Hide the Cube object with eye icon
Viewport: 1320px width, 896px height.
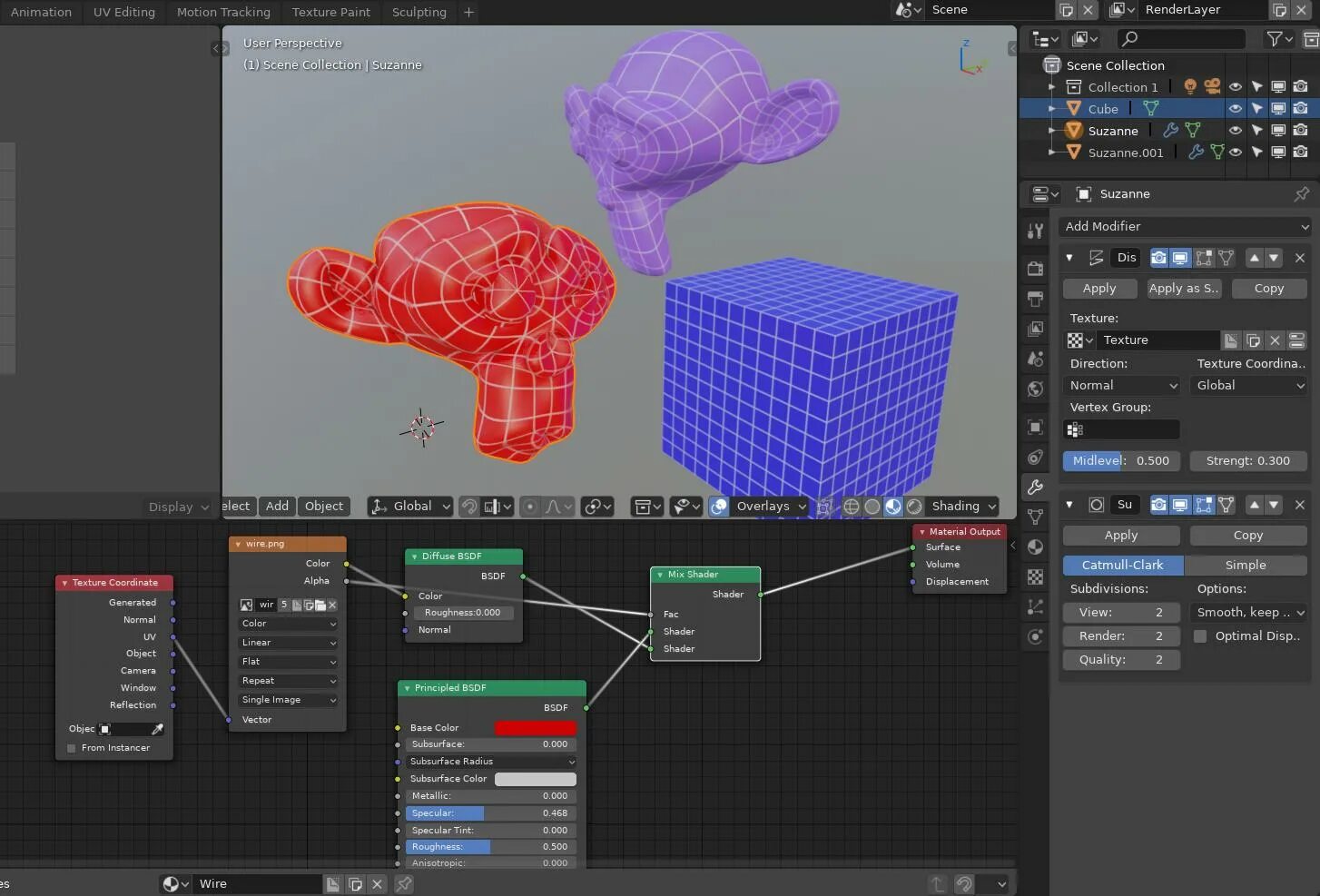tap(1235, 109)
